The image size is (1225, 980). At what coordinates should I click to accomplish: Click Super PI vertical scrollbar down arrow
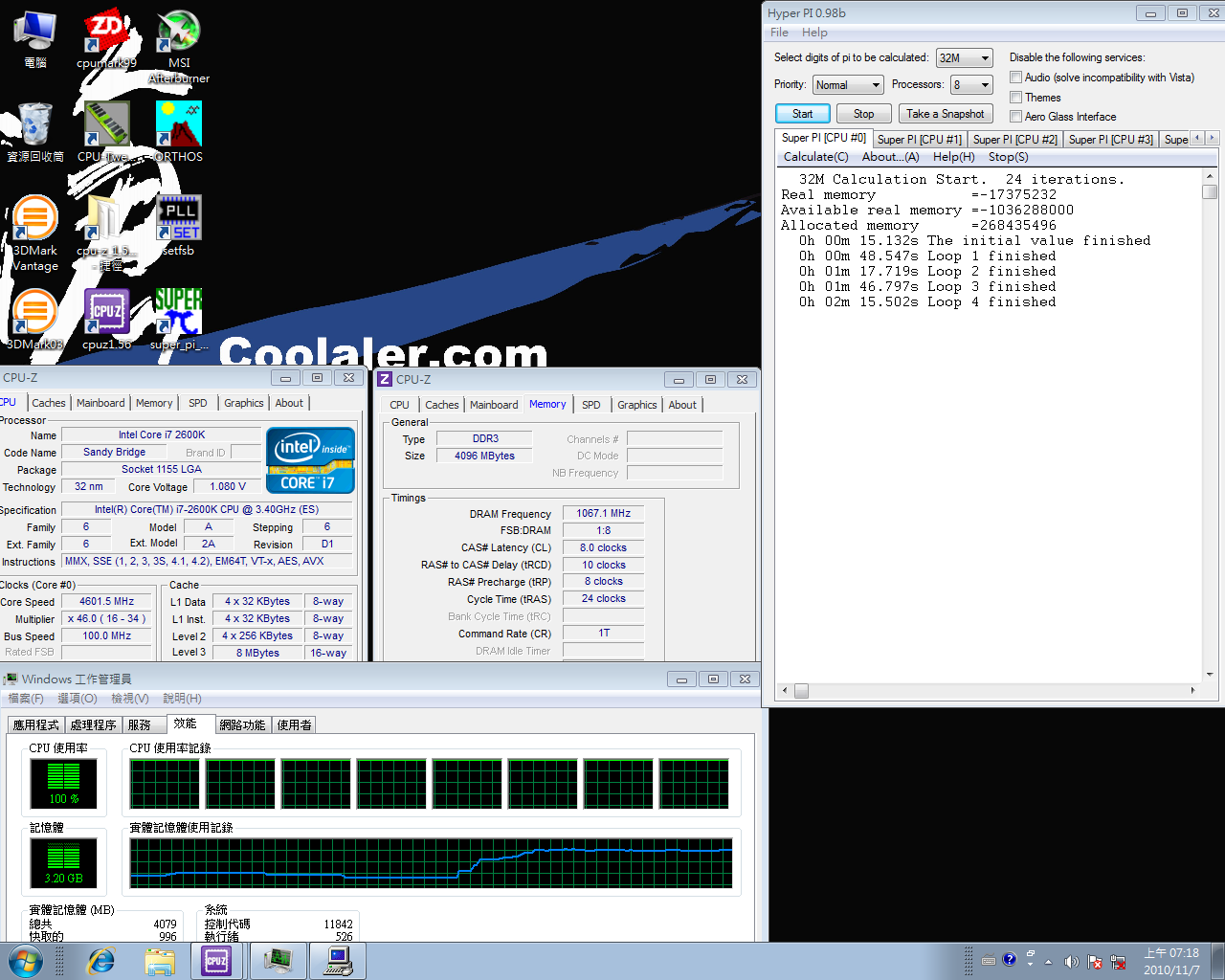(1210, 675)
